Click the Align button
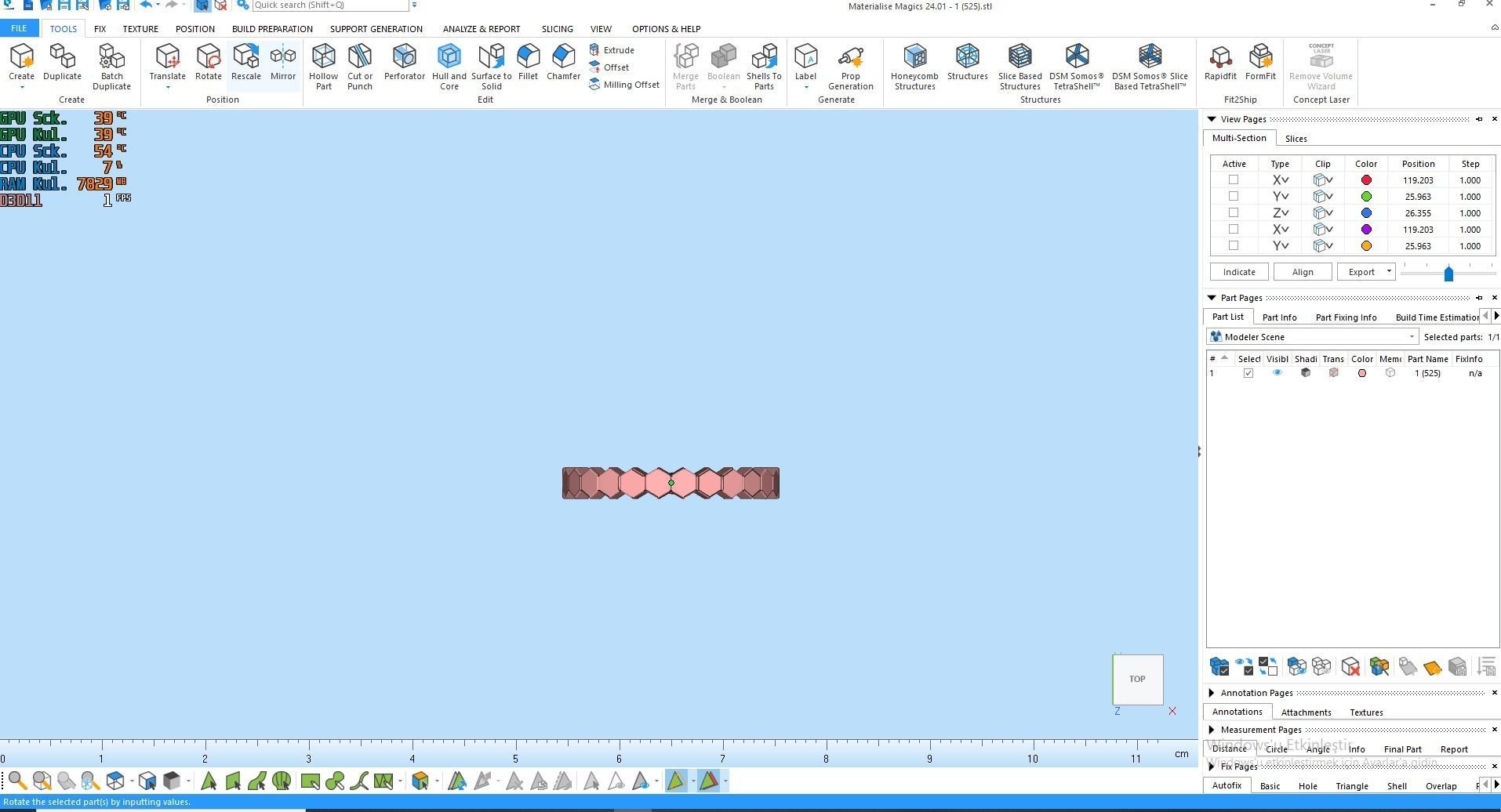Screen dimensions: 1501x812 (x=1303, y=272)
